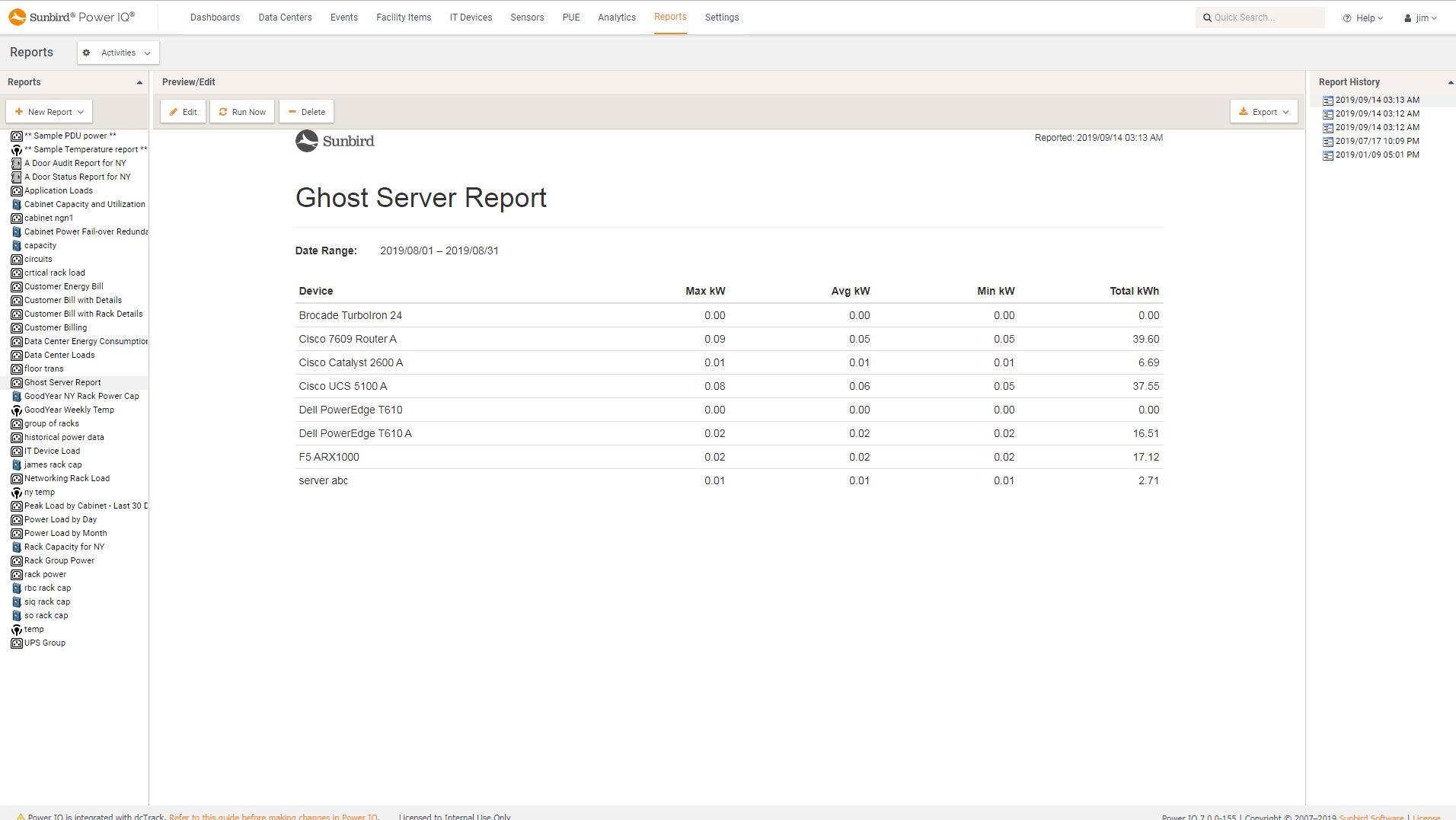Open the Dashboards navigation tab
The image size is (1456, 820).
pos(215,17)
